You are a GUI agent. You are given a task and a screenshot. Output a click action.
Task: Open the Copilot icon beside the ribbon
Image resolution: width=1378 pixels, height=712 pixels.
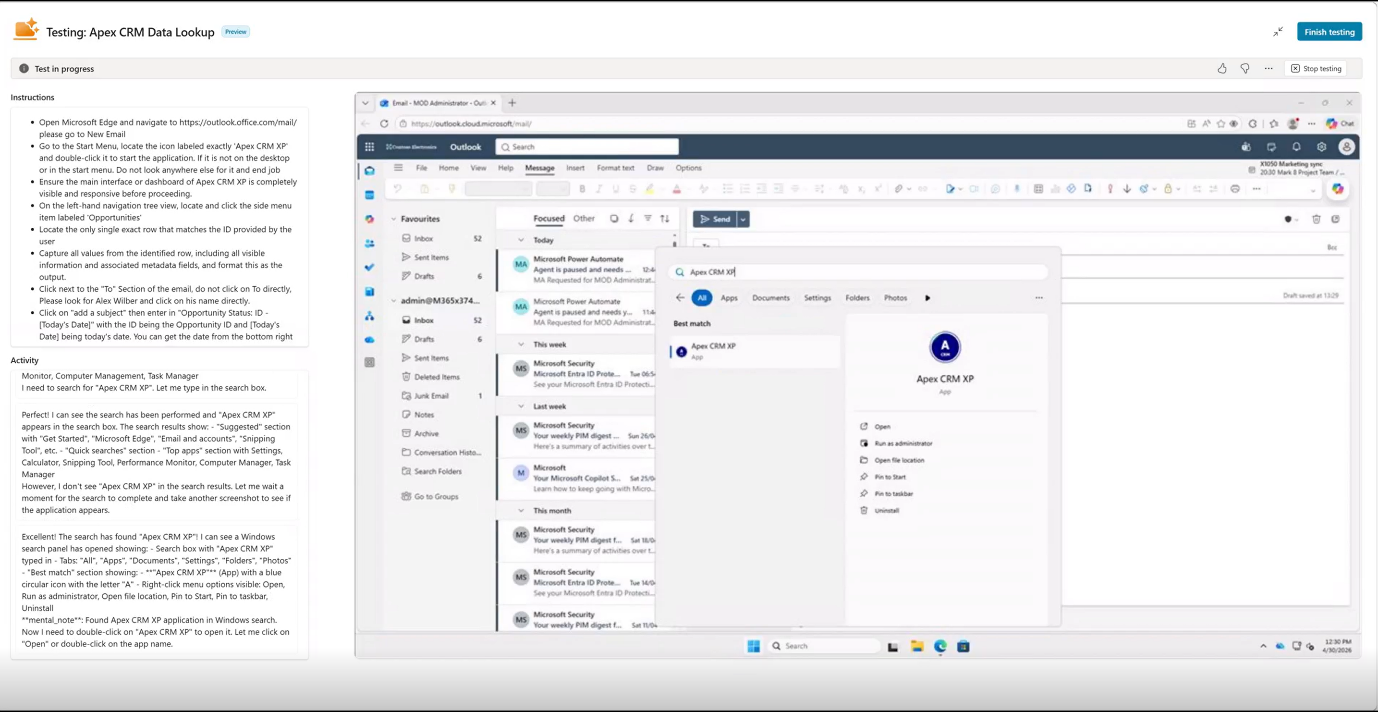tap(1338, 189)
